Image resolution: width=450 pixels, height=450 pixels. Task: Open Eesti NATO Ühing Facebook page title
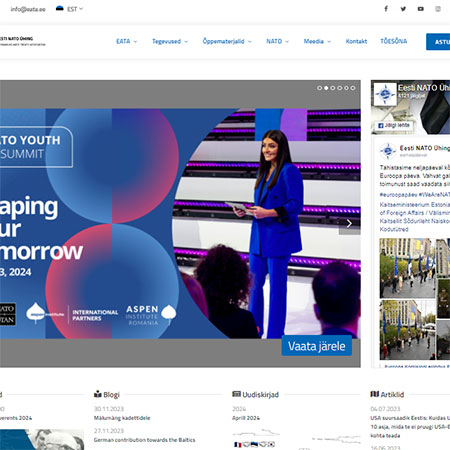coord(424,88)
